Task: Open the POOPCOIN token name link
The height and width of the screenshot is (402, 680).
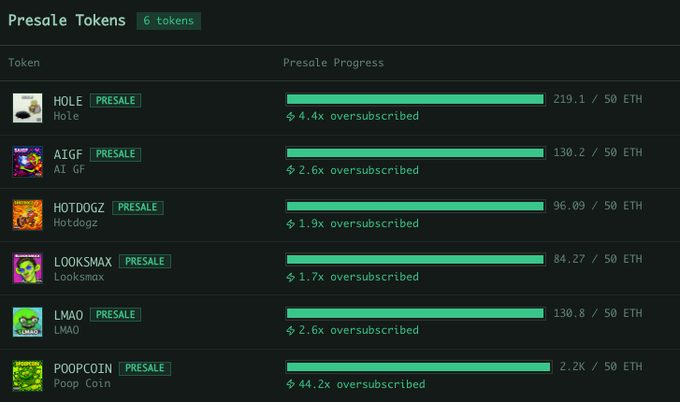Action: click(x=82, y=368)
